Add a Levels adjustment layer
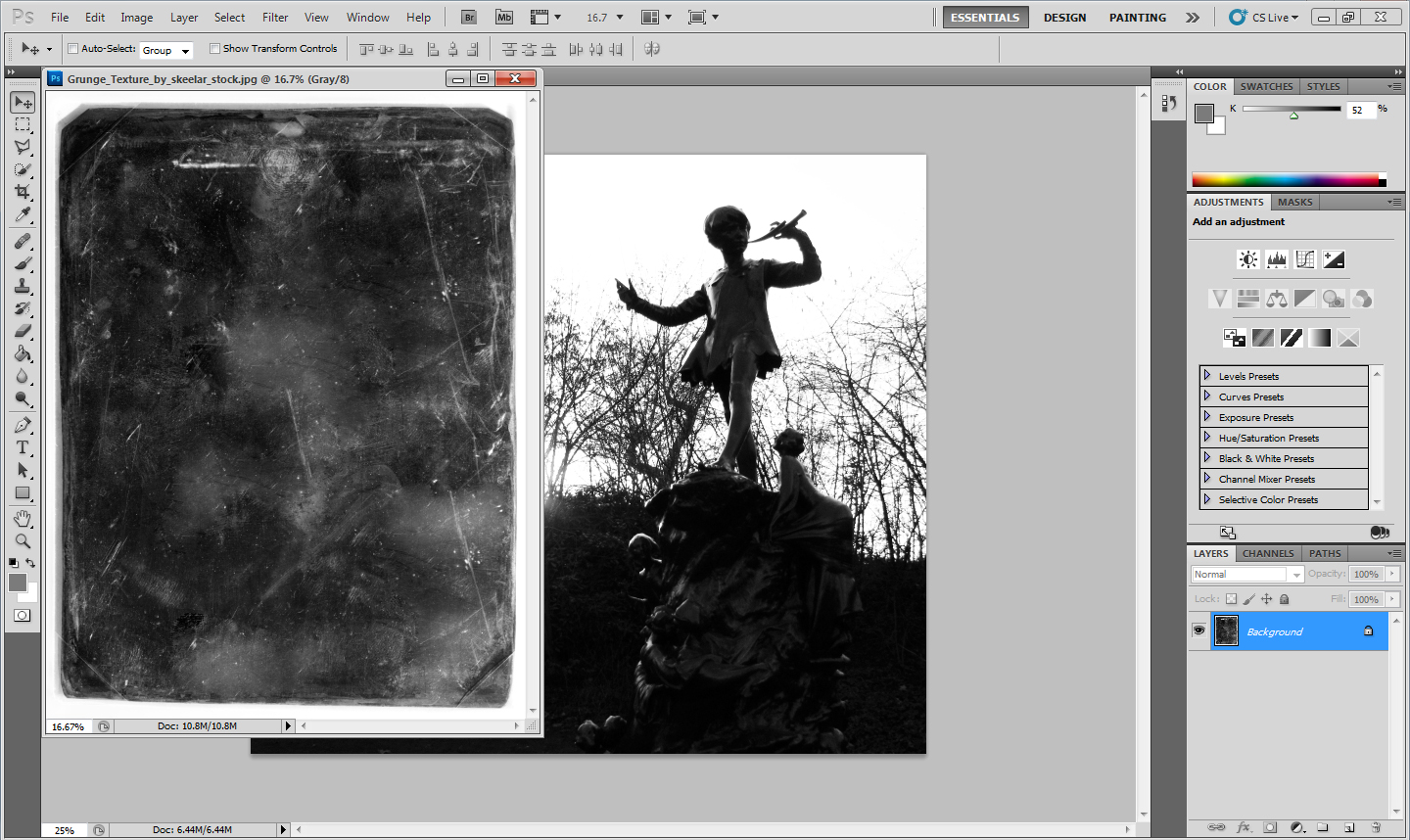This screenshot has height=840, width=1410. (x=1276, y=259)
